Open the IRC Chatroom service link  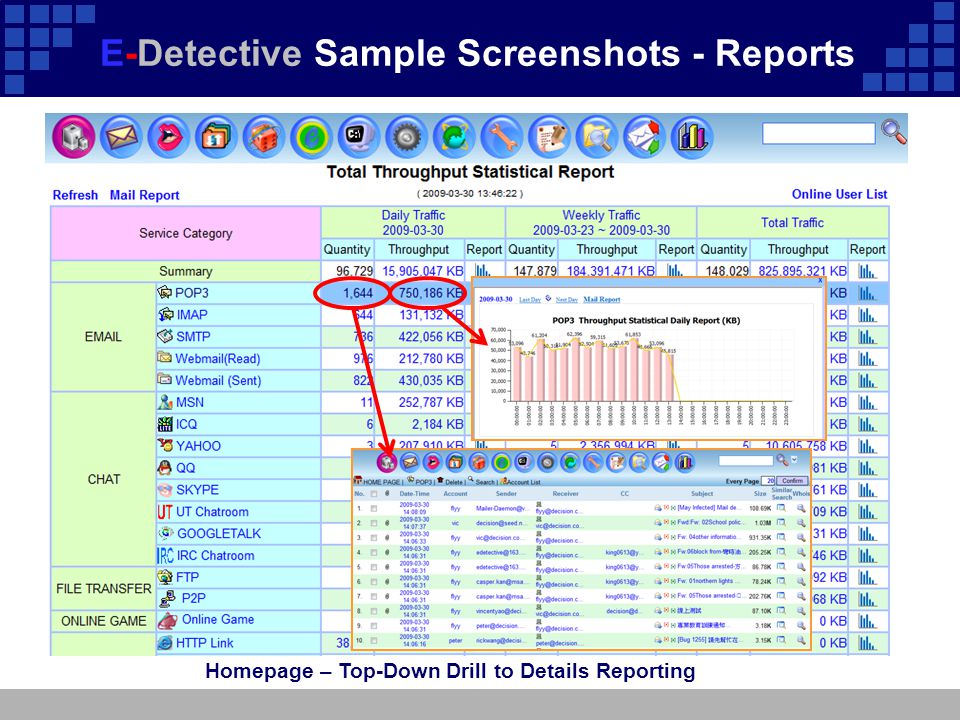pyautogui.click(x=215, y=555)
